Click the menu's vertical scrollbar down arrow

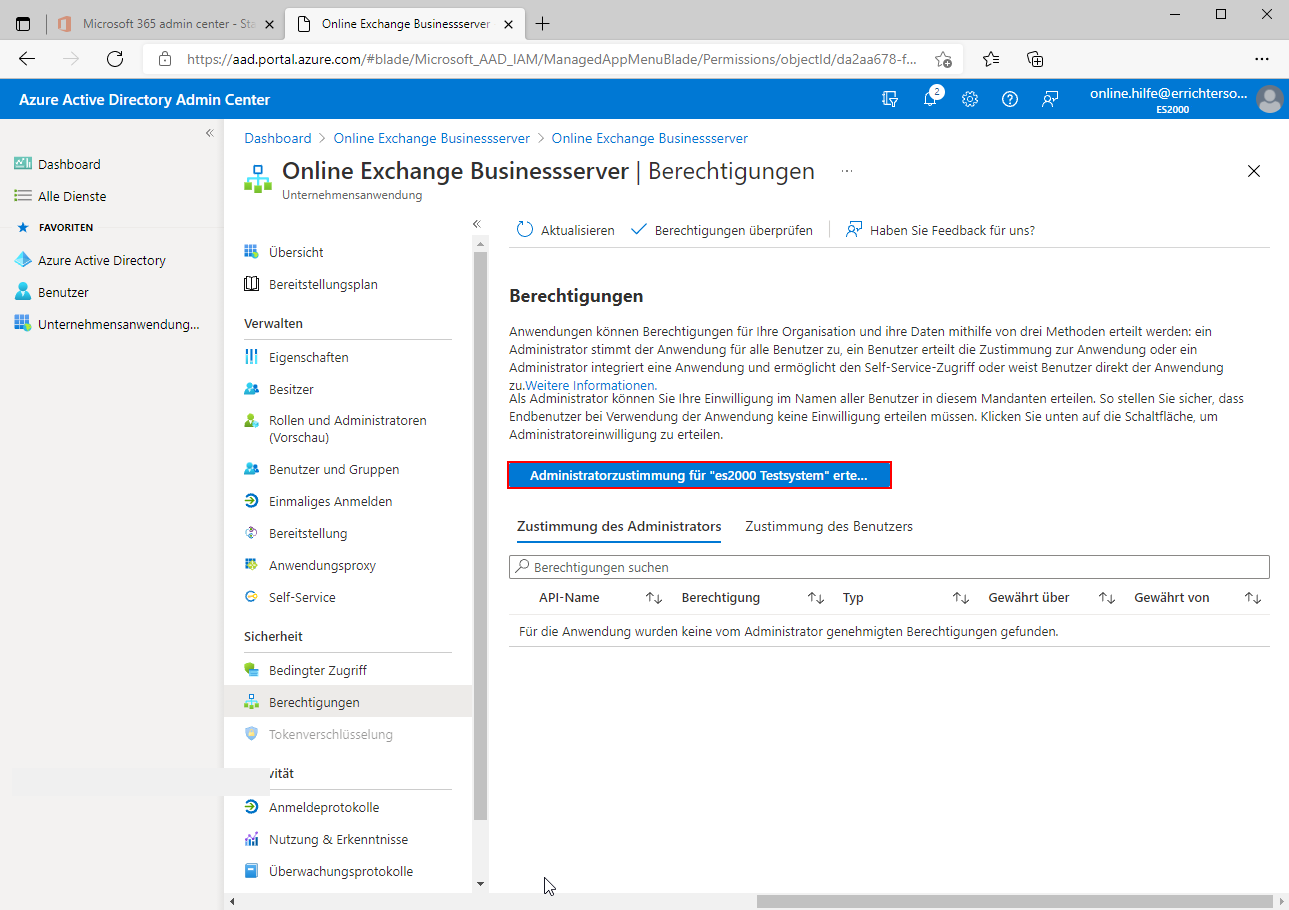pyautogui.click(x=480, y=884)
